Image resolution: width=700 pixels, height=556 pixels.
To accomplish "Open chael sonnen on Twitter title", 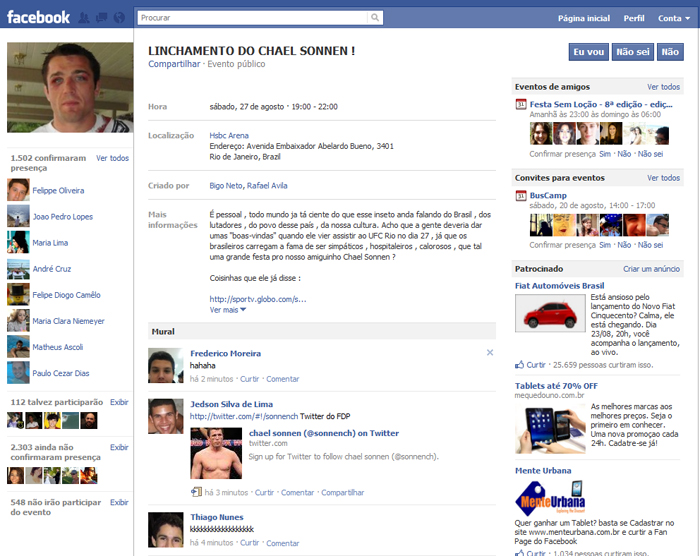I will (324, 433).
